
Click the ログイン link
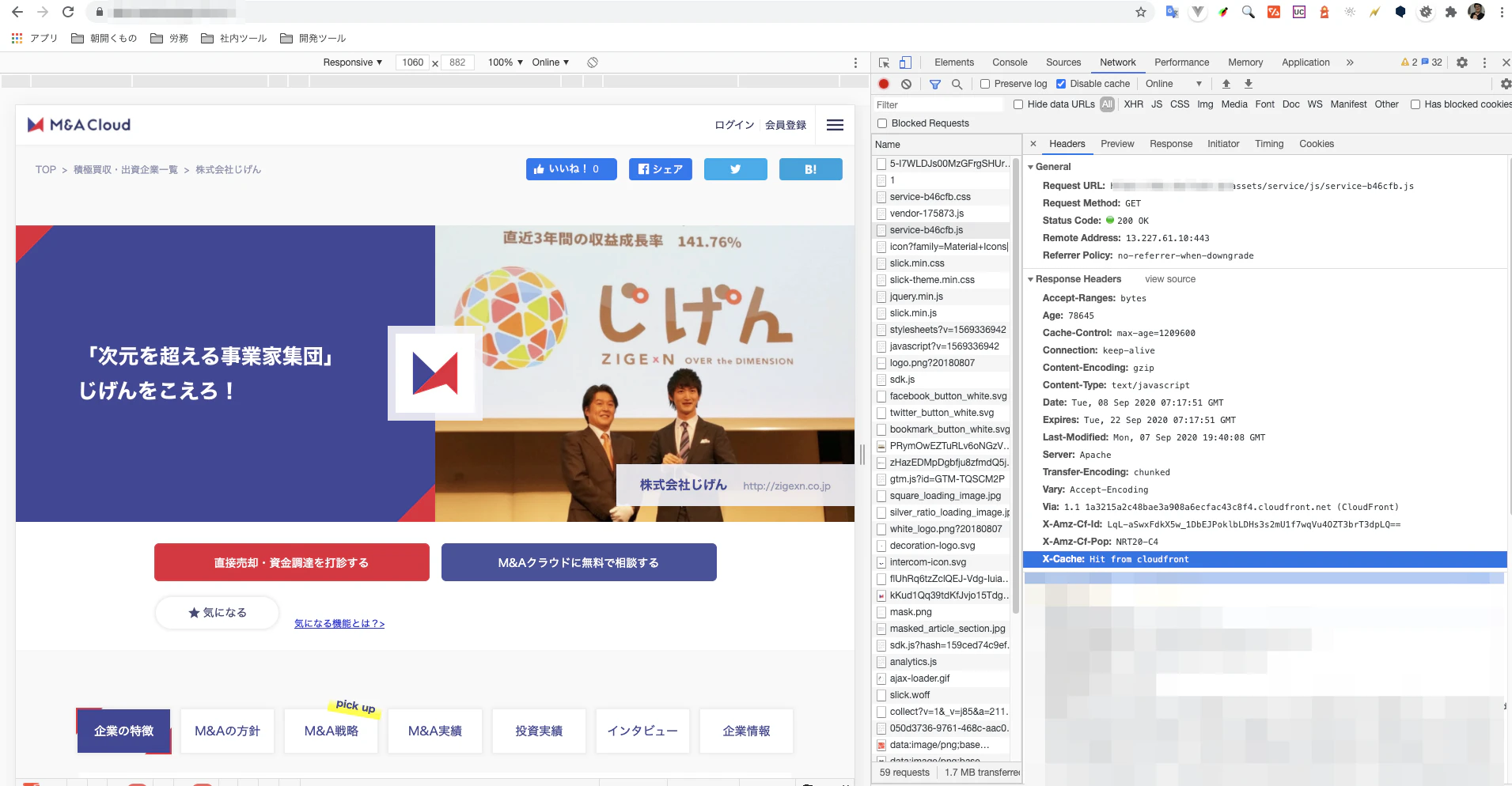click(734, 125)
